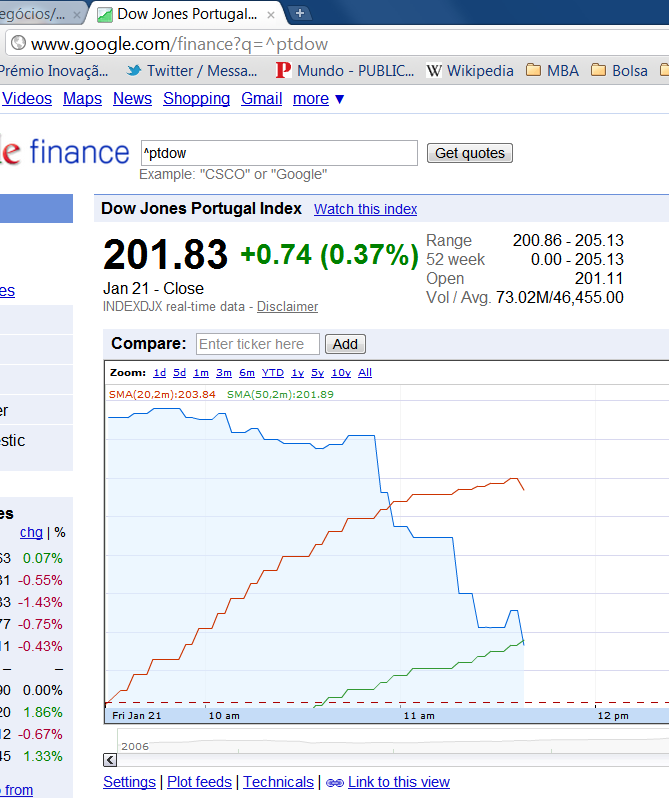This screenshot has width=669, height=798.
Task: Set chart zoom to YTD
Action: pyautogui.click(x=273, y=373)
